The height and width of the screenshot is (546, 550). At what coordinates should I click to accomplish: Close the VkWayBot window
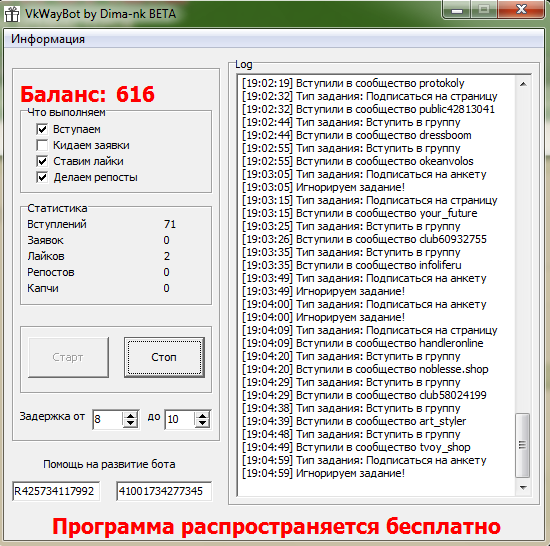click(x=521, y=9)
